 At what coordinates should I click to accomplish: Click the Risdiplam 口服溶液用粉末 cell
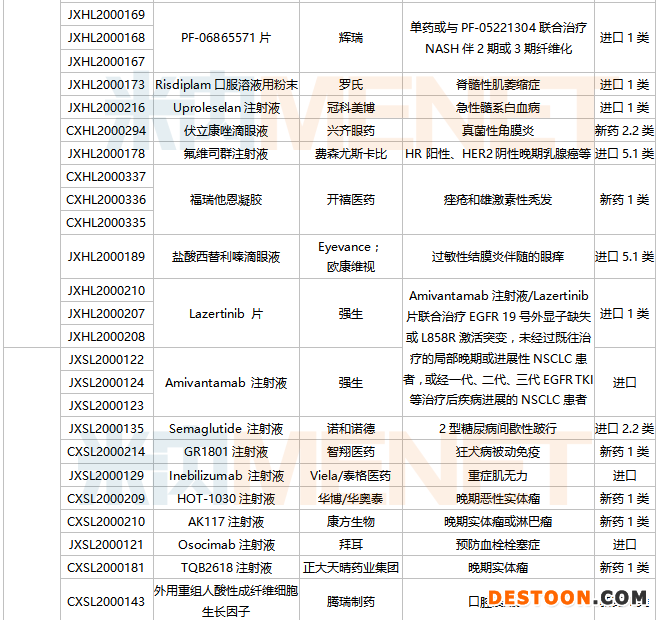226,85
